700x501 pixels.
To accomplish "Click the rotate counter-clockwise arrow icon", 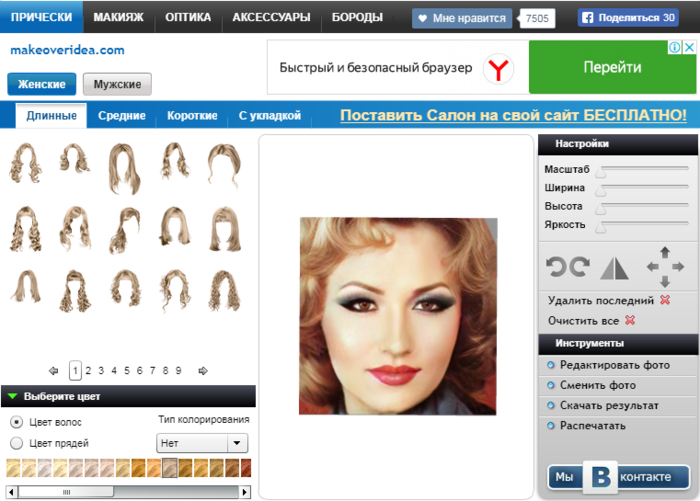I will pos(555,267).
